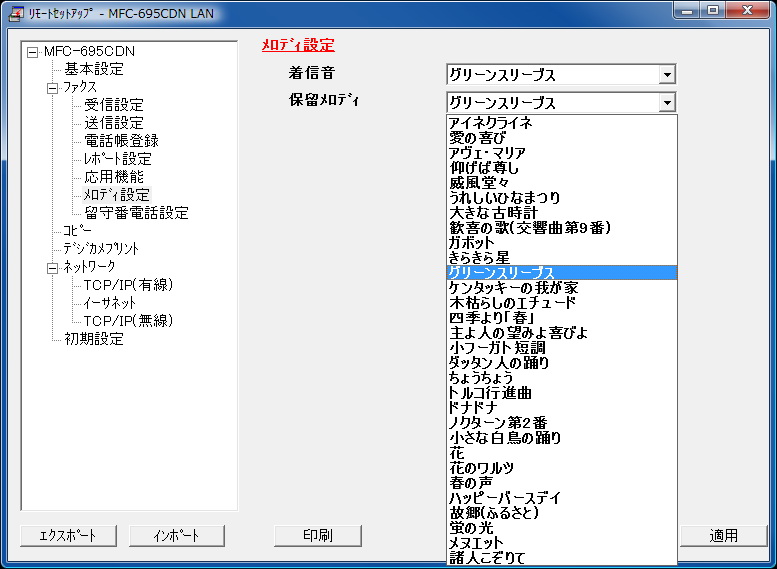Select 基本設定 in the tree
Screen dimensions: 777x569
(x=94, y=69)
